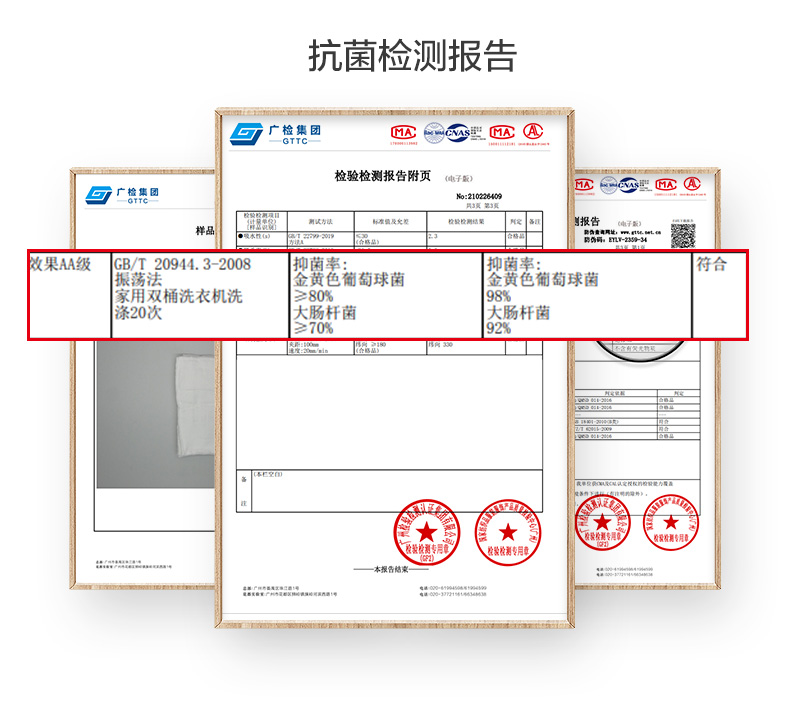790x716 pixels.
Task: Click the '≥80%' standard value
Action: (313, 296)
